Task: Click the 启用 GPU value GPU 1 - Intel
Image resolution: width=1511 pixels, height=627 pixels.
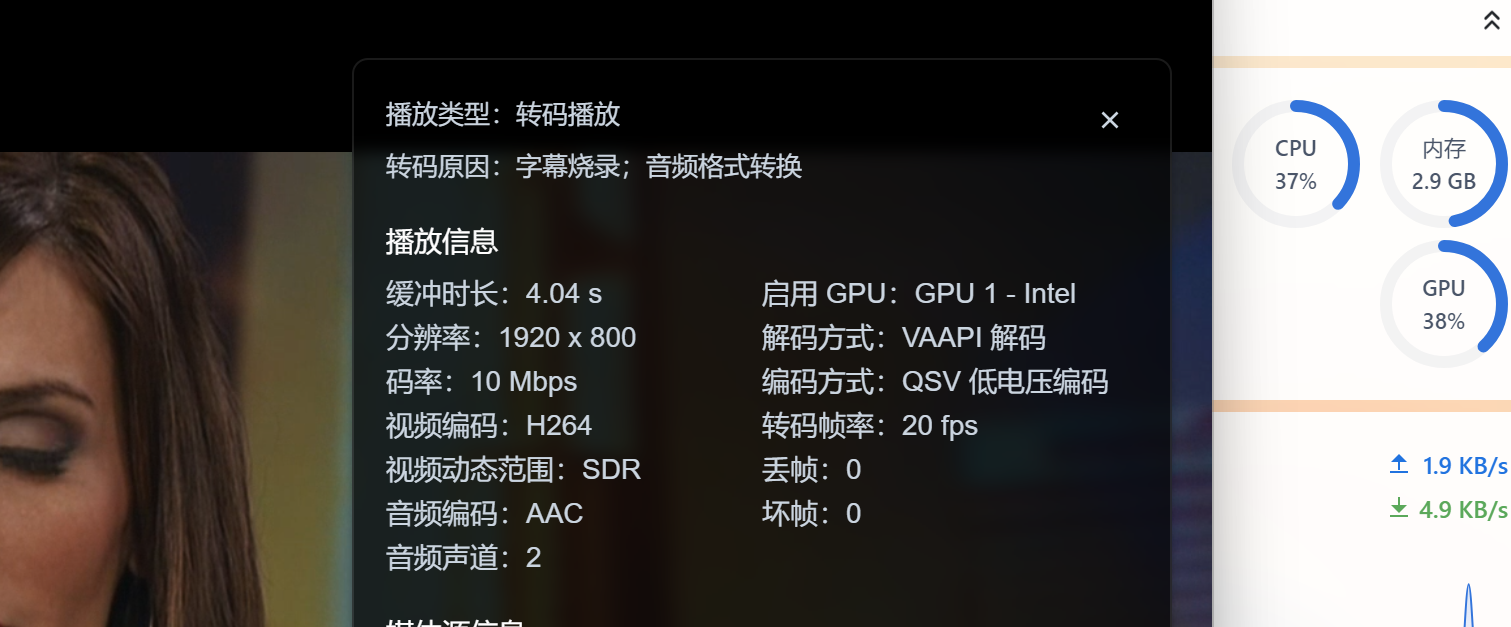Action: pyautogui.click(x=995, y=294)
